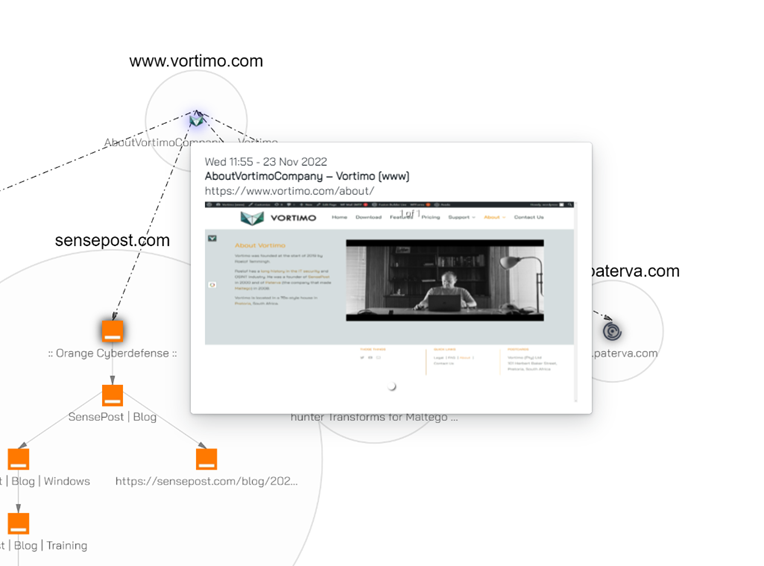Click the 'Blog | Windows' node label
Screen dimensions: 764x566
coord(45,481)
